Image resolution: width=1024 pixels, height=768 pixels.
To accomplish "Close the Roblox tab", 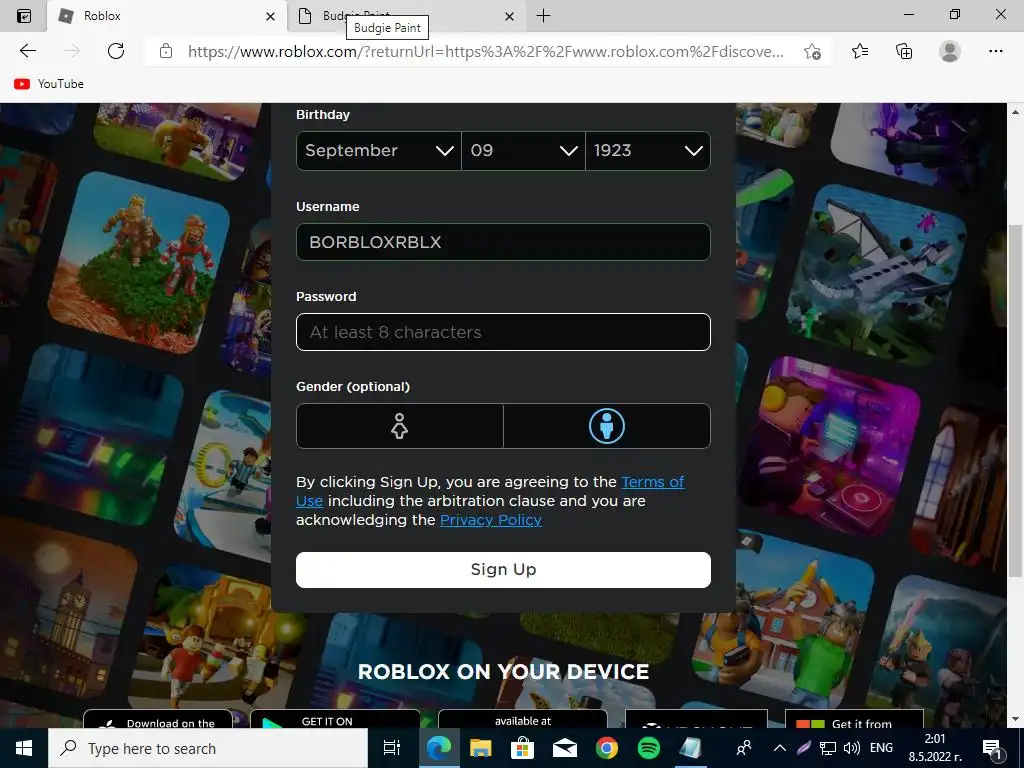I will click(x=270, y=16).
